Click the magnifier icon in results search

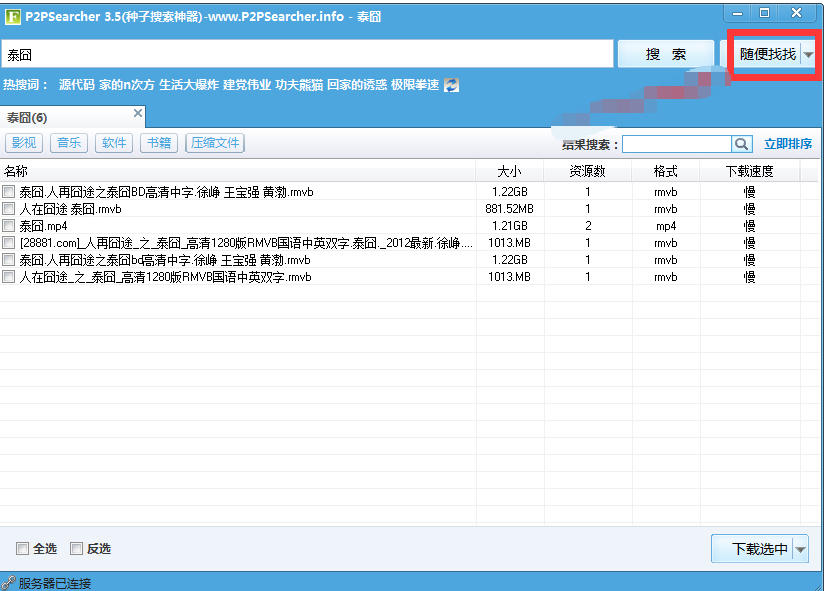point(741,144)
